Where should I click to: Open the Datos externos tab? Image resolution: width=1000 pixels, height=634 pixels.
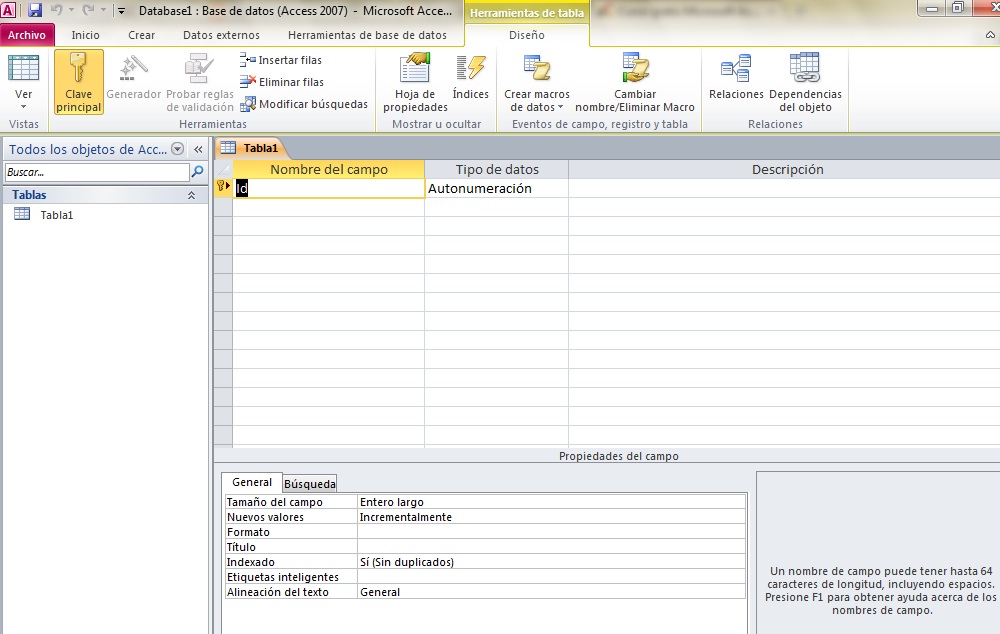tap(221, 35)
